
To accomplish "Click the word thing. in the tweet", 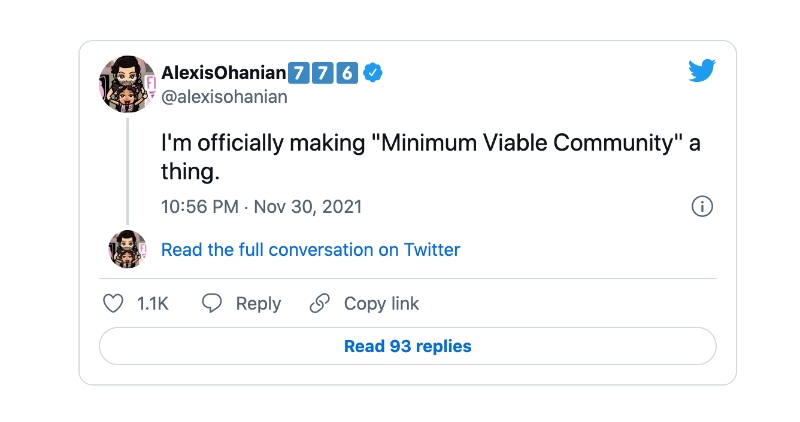I will click(x=190, y=171).
